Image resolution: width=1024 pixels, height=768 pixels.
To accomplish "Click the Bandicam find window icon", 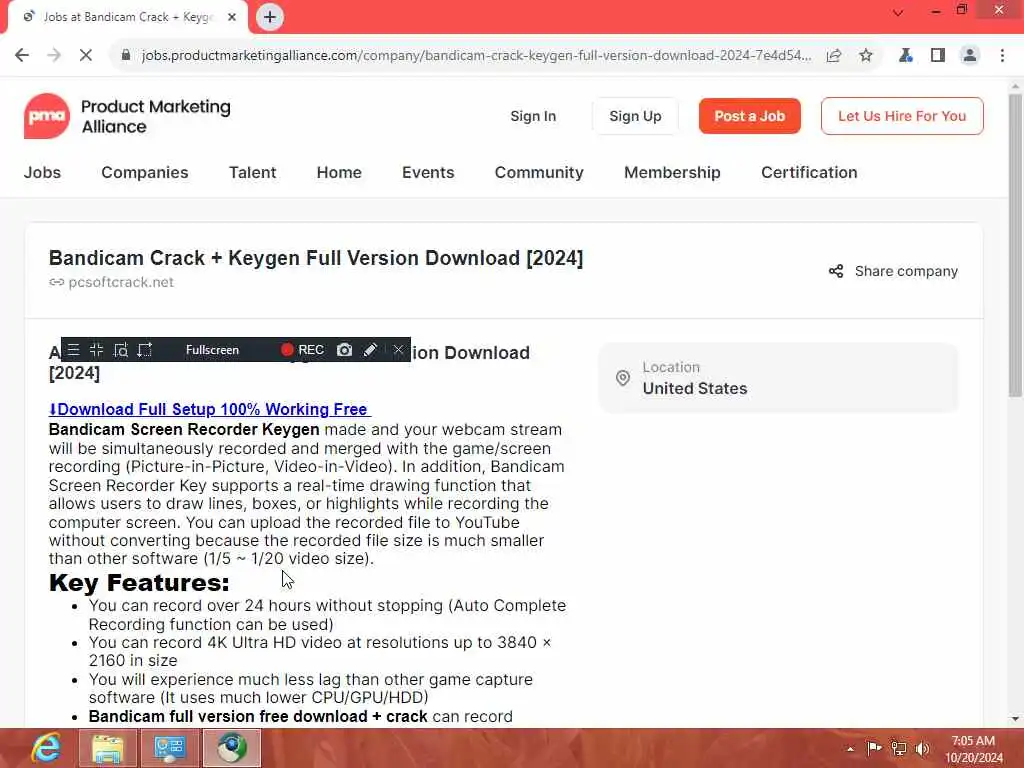I will 121,350.
